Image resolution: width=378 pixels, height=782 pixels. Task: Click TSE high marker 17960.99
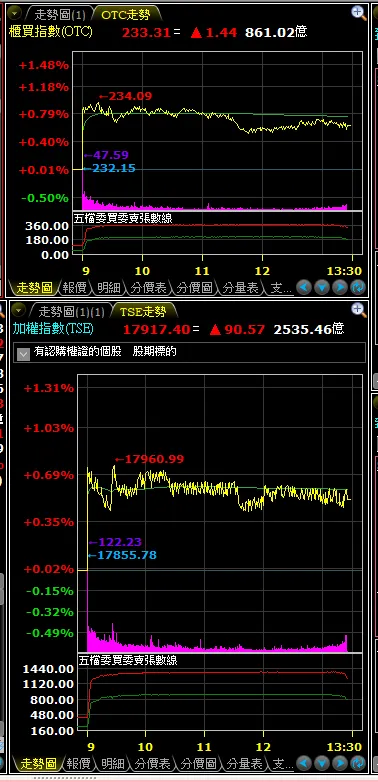click(150, 459)
